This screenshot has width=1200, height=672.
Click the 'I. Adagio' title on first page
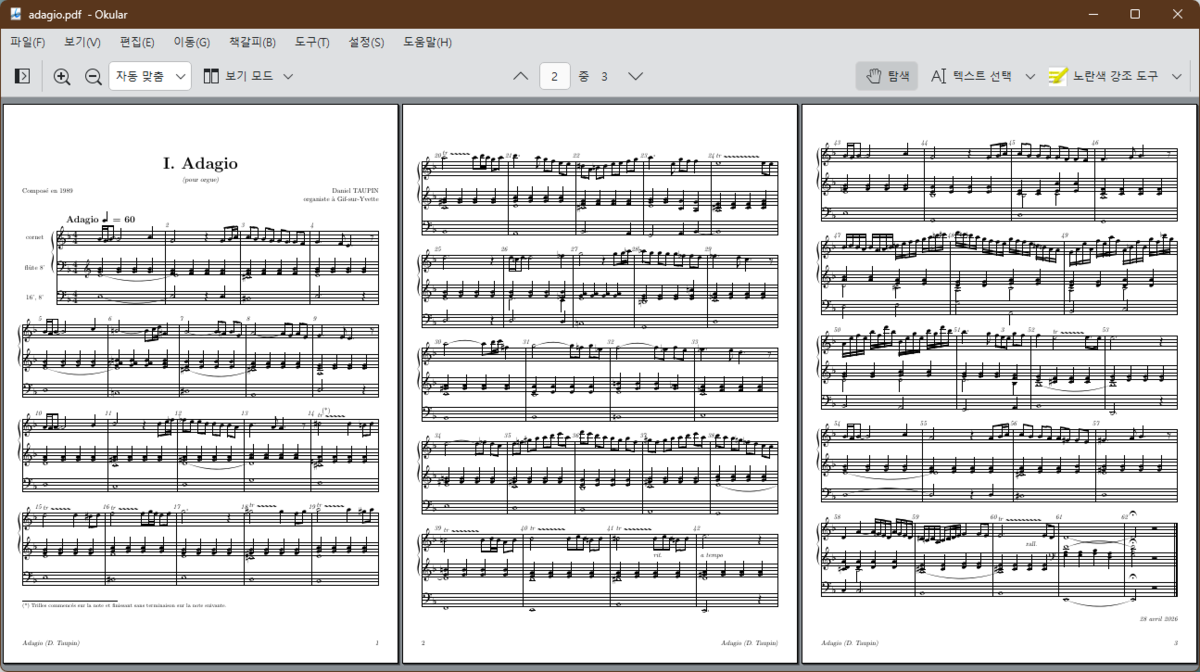[x=200, y=163]
